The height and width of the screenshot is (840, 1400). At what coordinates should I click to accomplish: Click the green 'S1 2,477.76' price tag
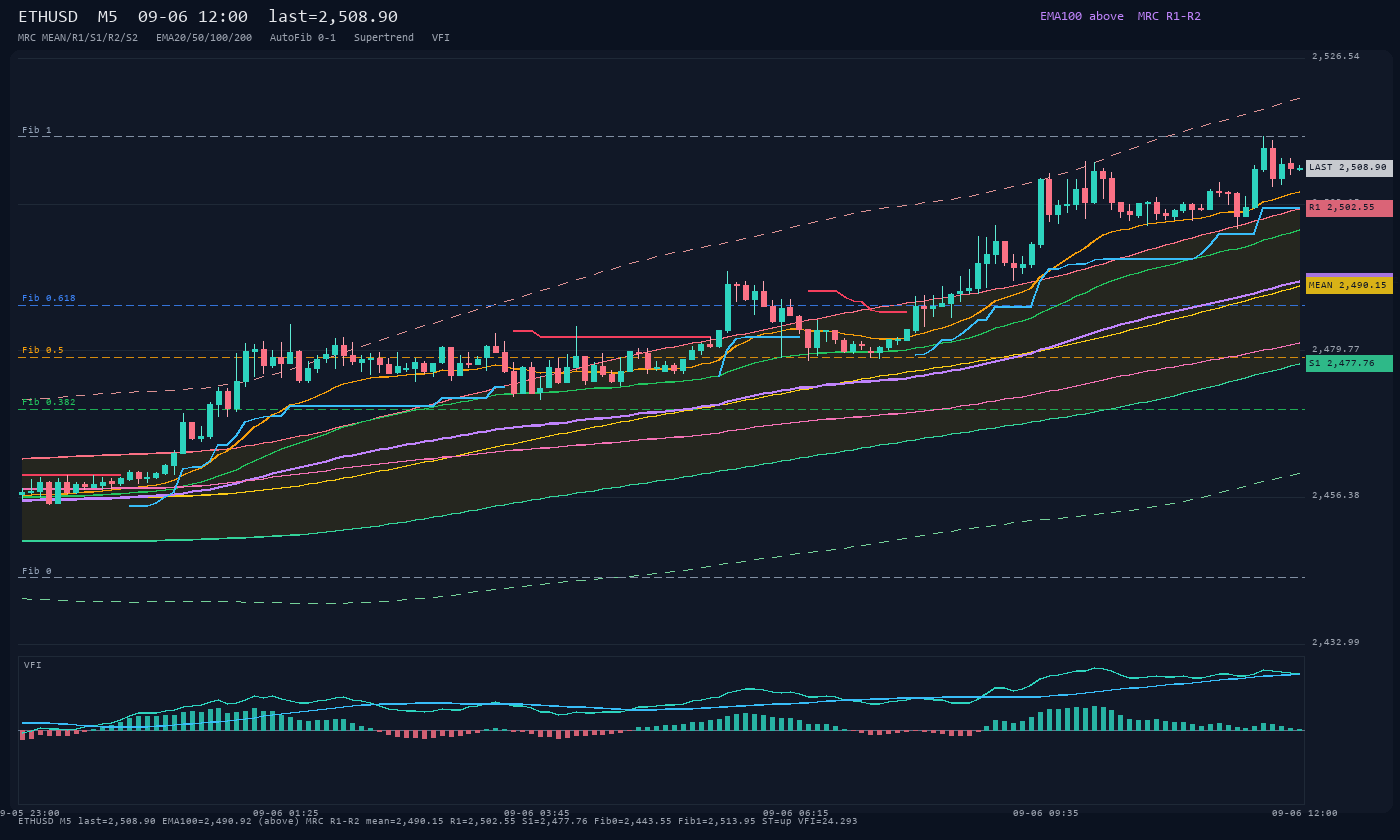[1349, 363]
